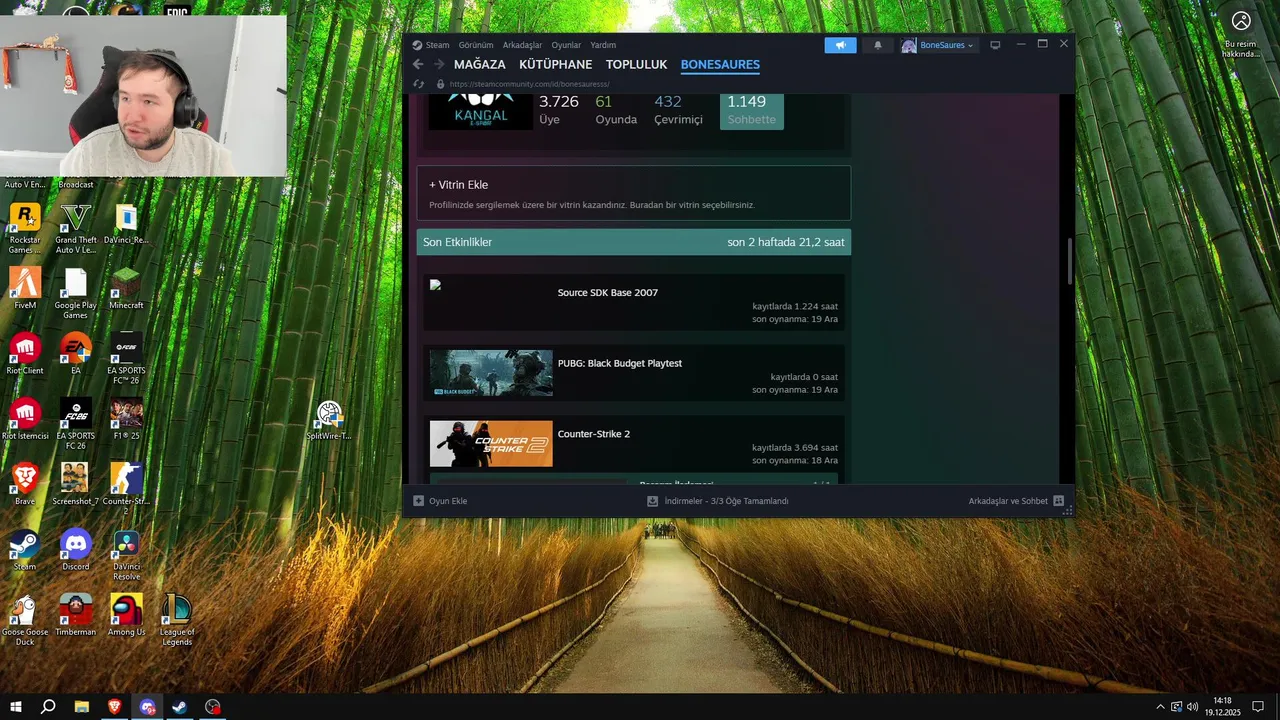Open File Explorer from the taskbar
The width and height of the screenshot is (1280, 720).
82,707
